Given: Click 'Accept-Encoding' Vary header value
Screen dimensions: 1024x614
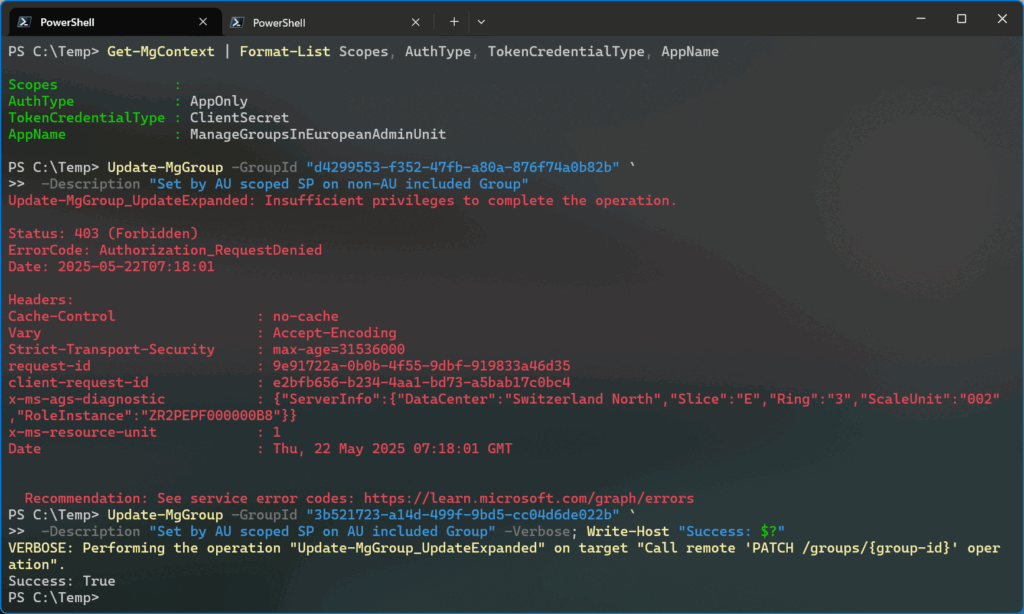Looking at the screenshot, I should pos(334,333).
